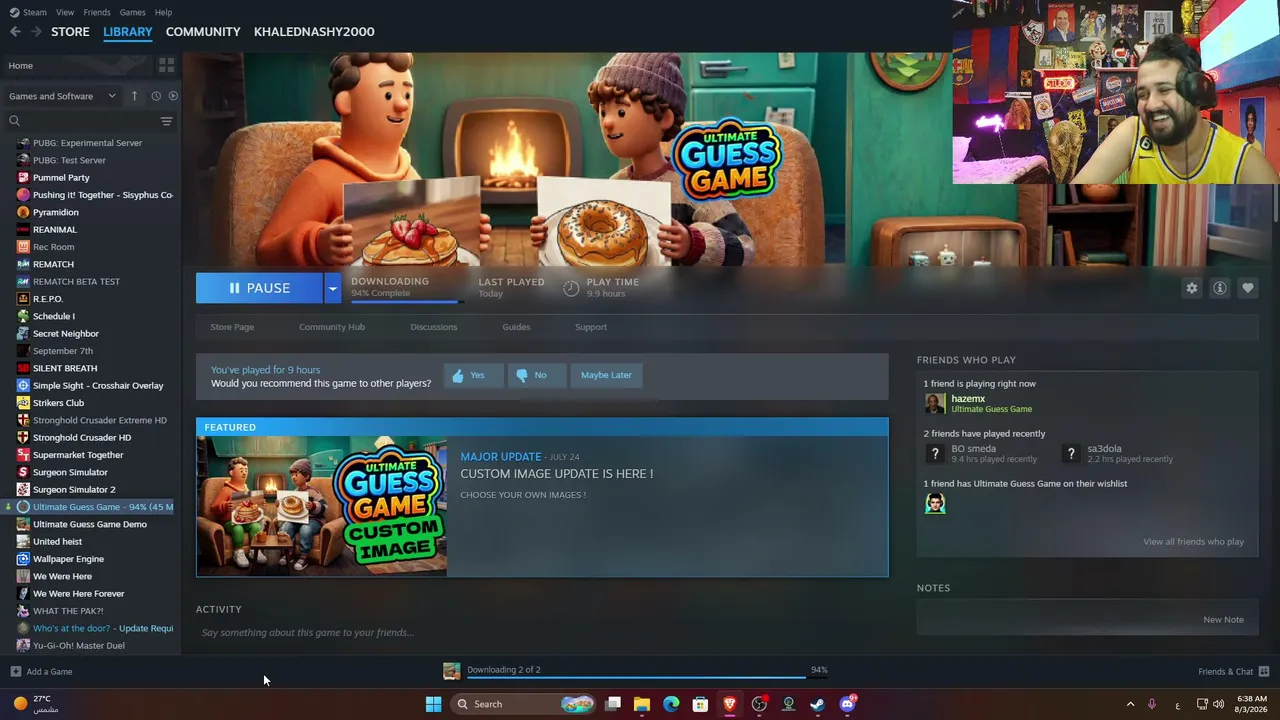Screen dimensions: 1280x720
Task: Open the Support link
Action: (x=591, y=327)
